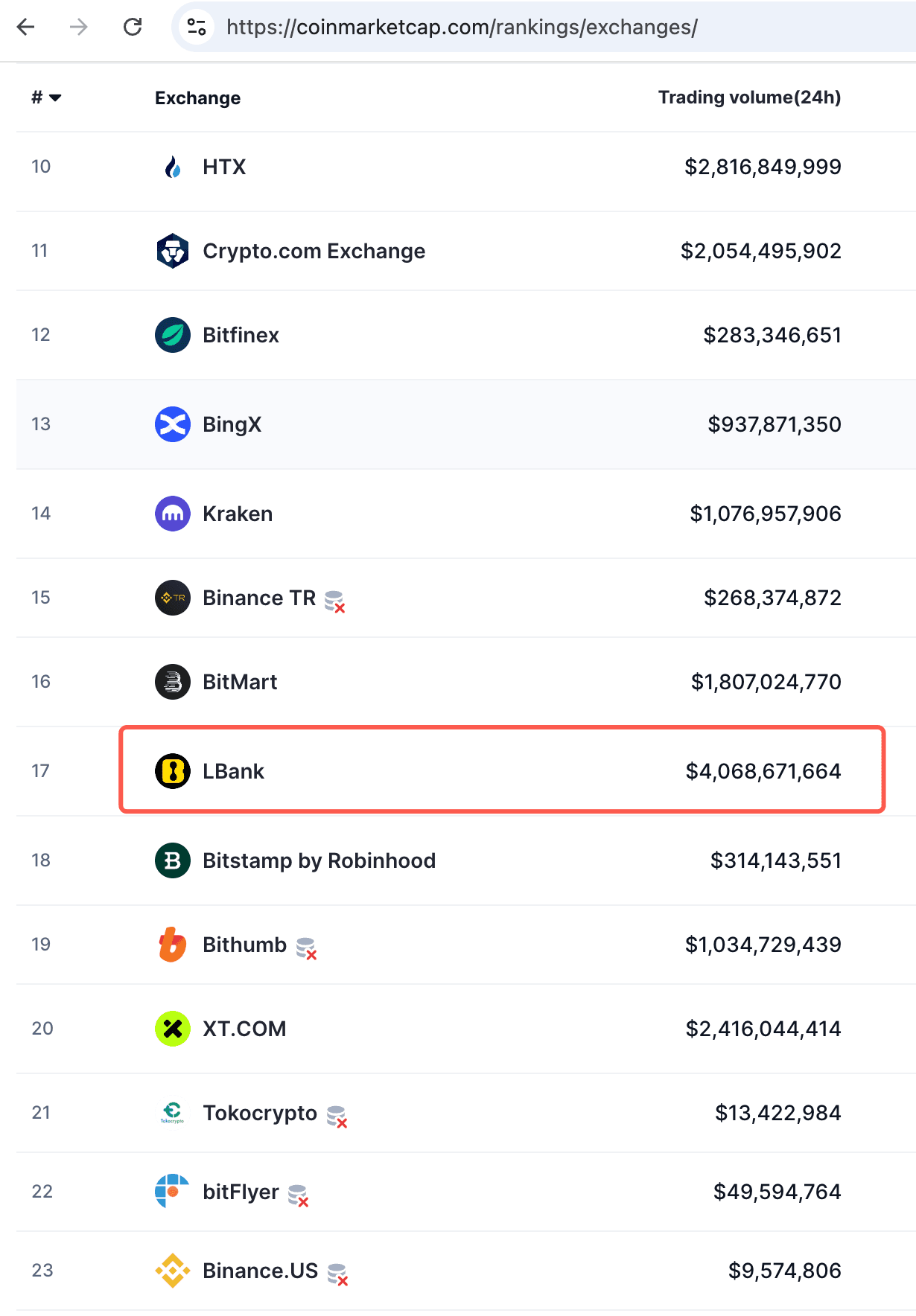Click the URL address bar field
Screen dimensions: 916x1316
tap(462, 28)
